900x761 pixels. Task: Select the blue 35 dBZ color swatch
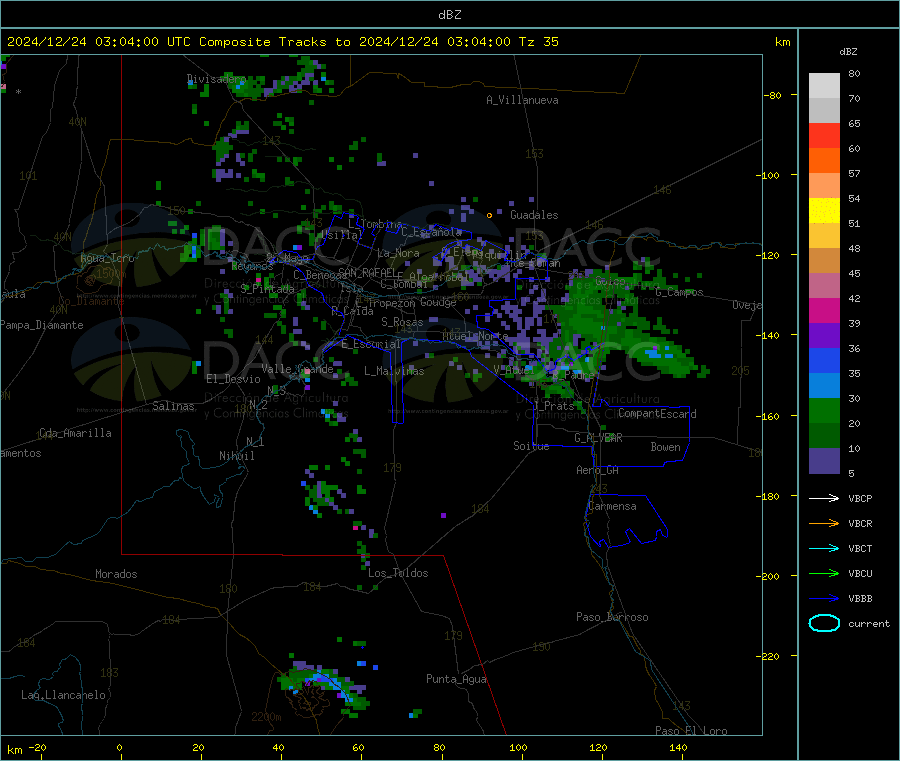tap(824, 360)
